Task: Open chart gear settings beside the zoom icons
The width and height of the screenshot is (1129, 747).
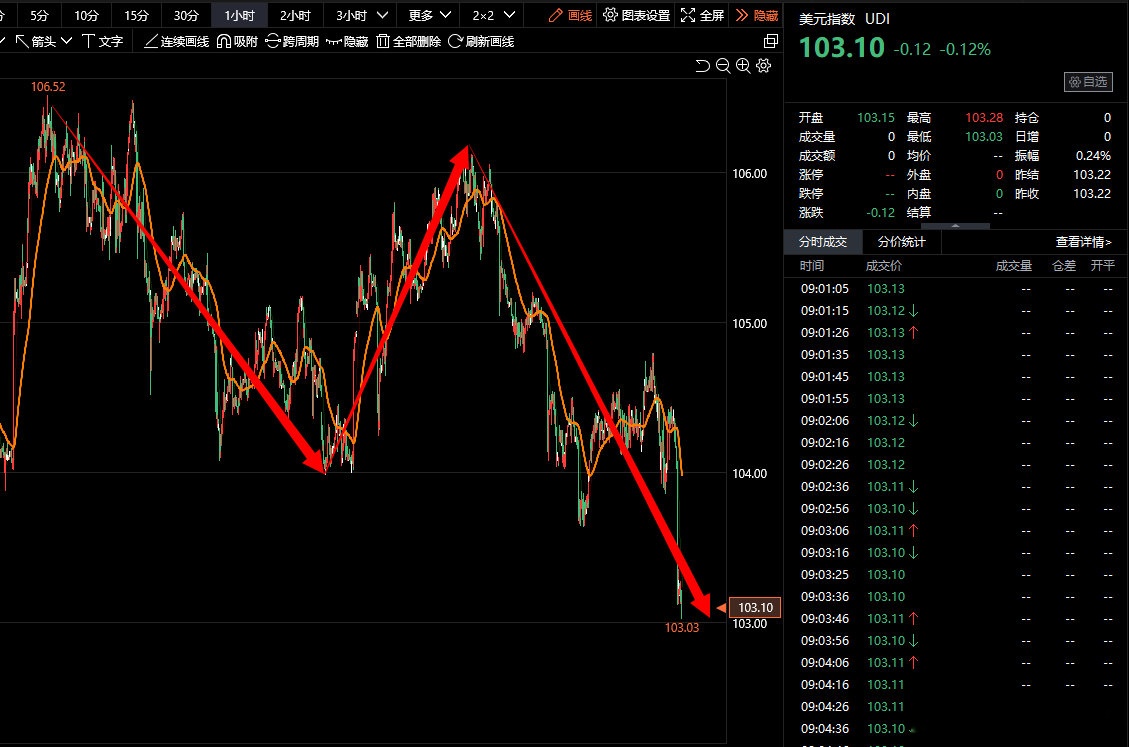Action: click(x=764, y=66)
